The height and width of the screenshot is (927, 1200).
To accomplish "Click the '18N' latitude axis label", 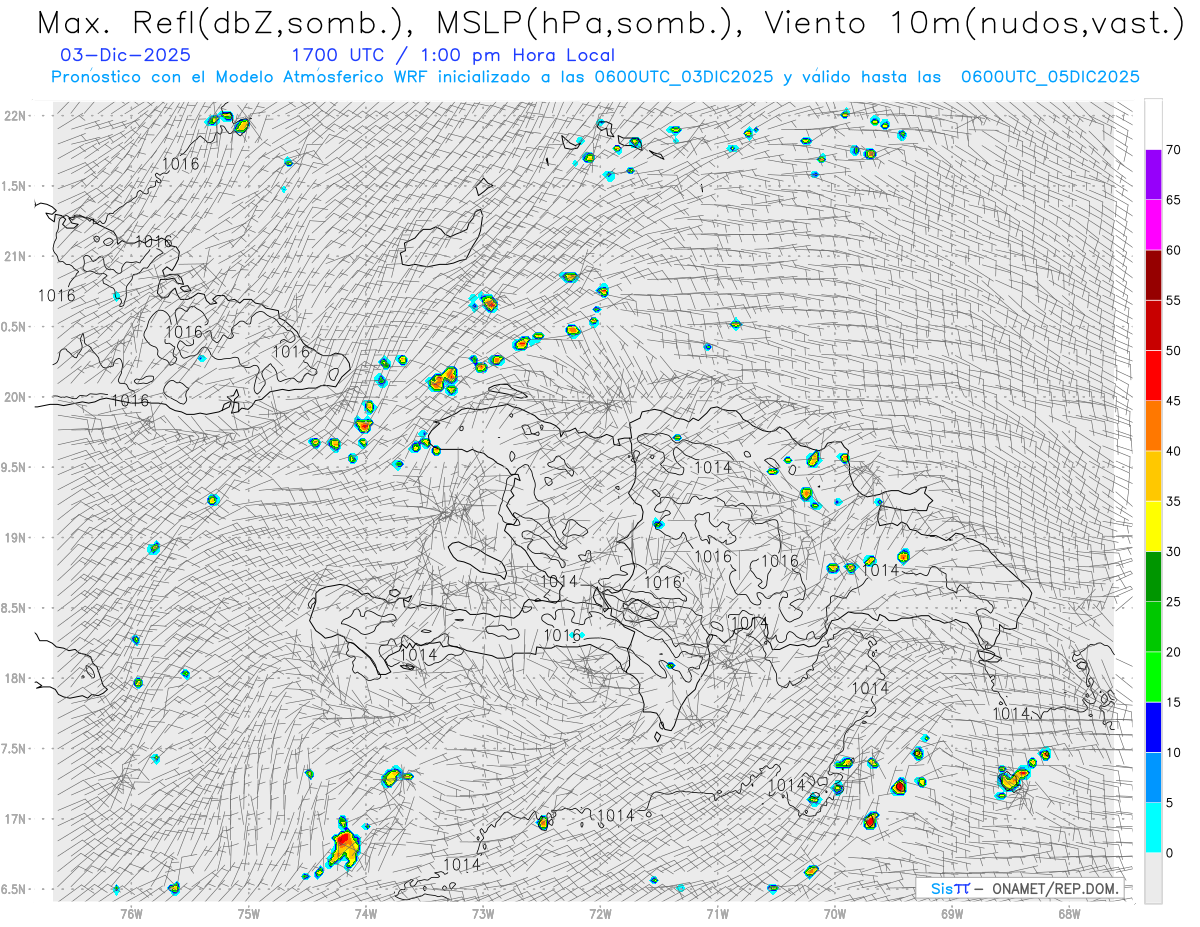I will coord(16,678).
